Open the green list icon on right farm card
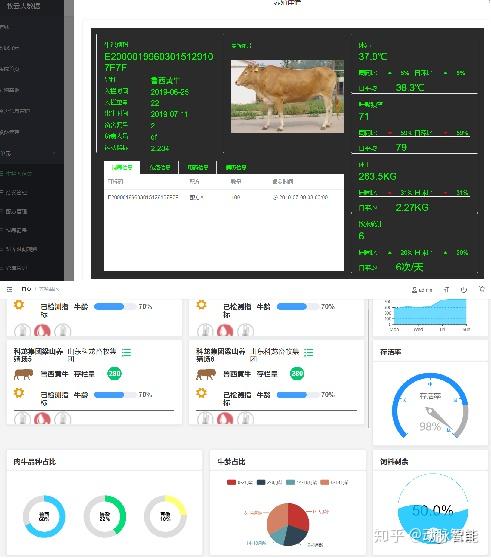The width and height of the screenshot is (491, 558). tap(308, 352)
